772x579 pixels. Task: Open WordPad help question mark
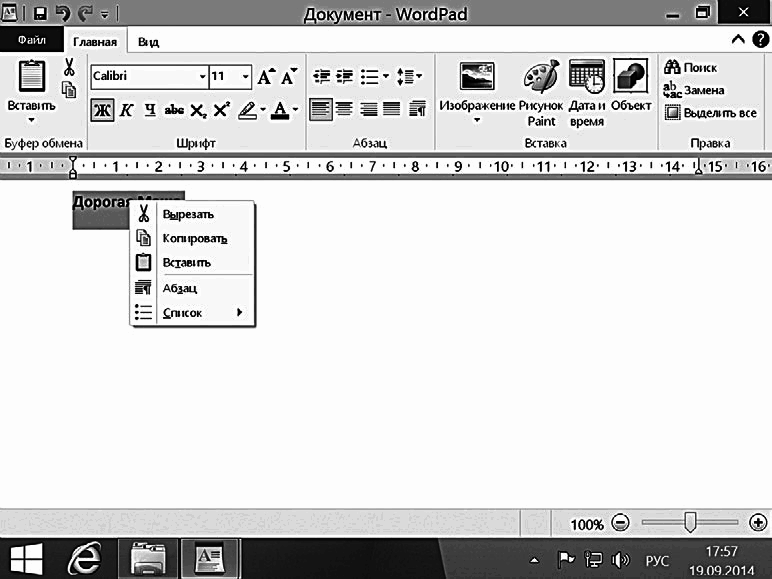coord(760,39)
